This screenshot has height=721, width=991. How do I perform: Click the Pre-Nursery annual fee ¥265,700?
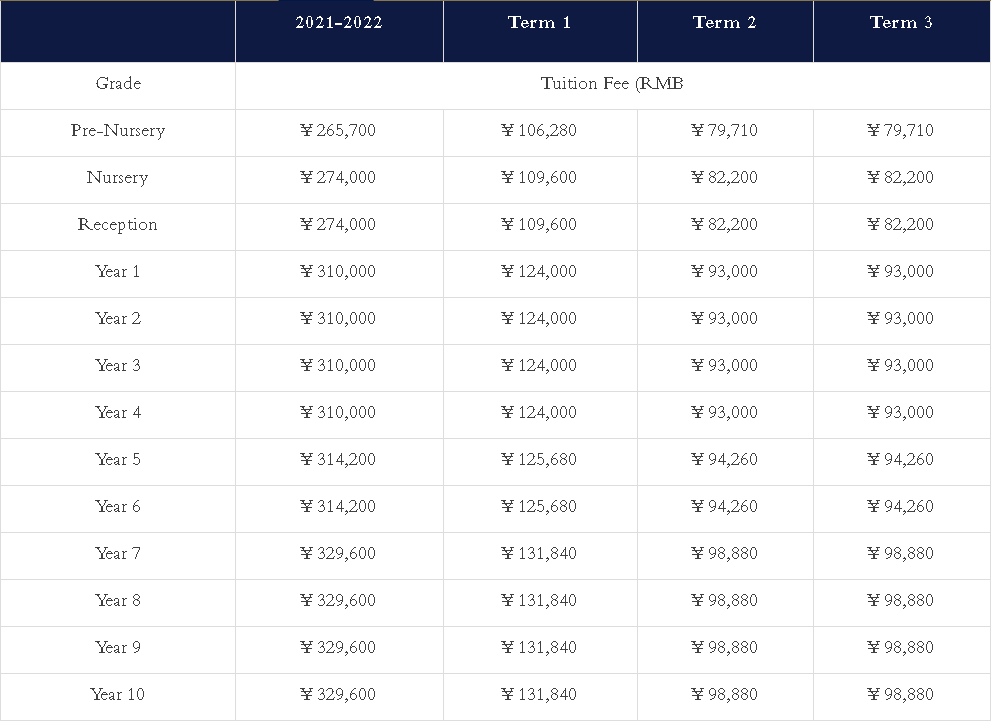(x=338, y=131)
